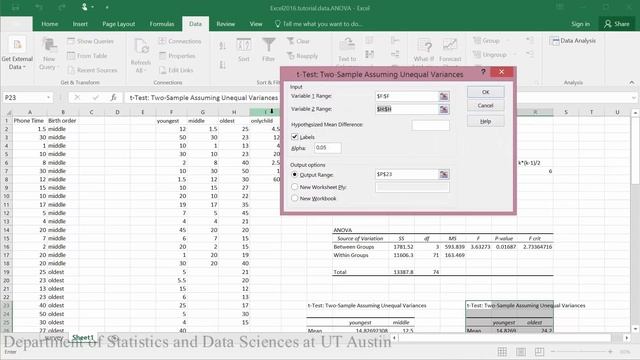Open the Review tab

tap(225, 24)
